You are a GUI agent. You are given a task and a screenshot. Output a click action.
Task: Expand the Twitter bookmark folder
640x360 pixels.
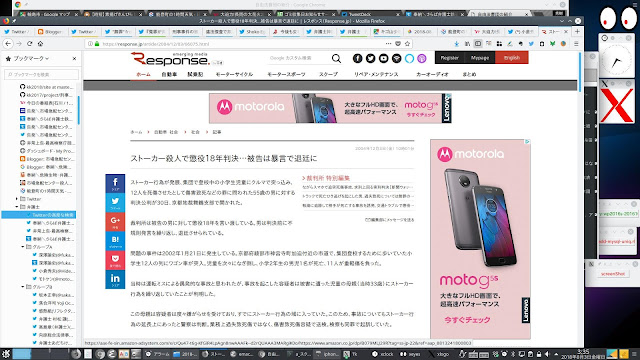pos(17,199)
